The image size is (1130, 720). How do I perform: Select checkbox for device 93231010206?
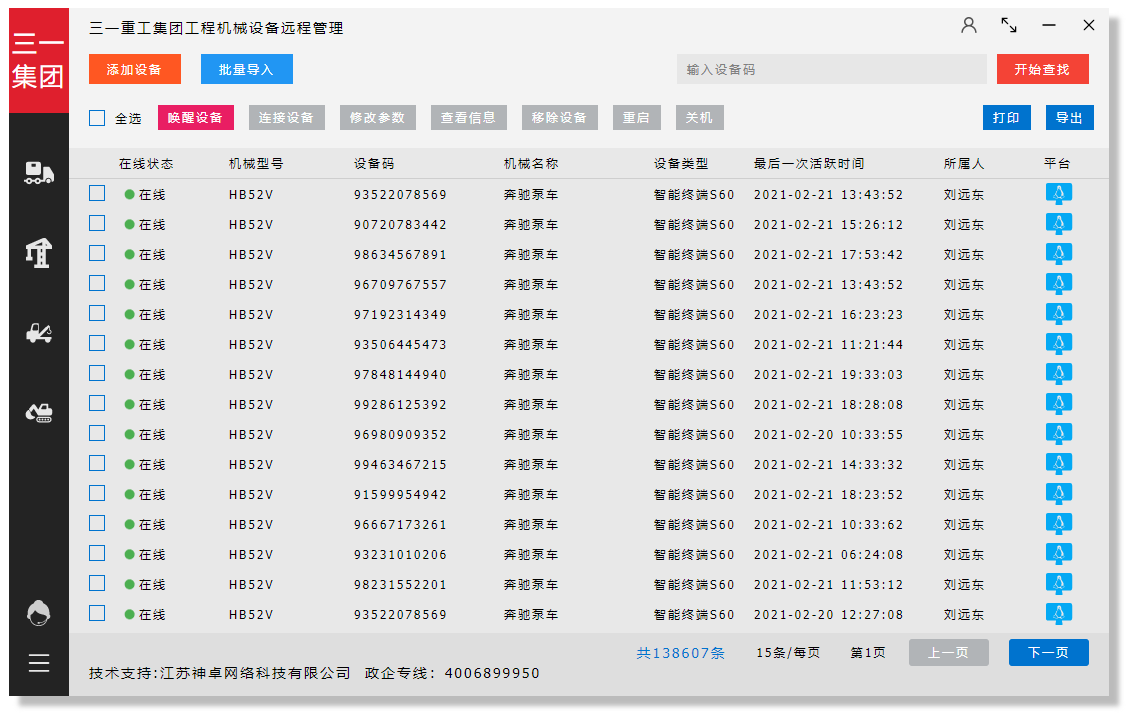[x=97, y=554]
